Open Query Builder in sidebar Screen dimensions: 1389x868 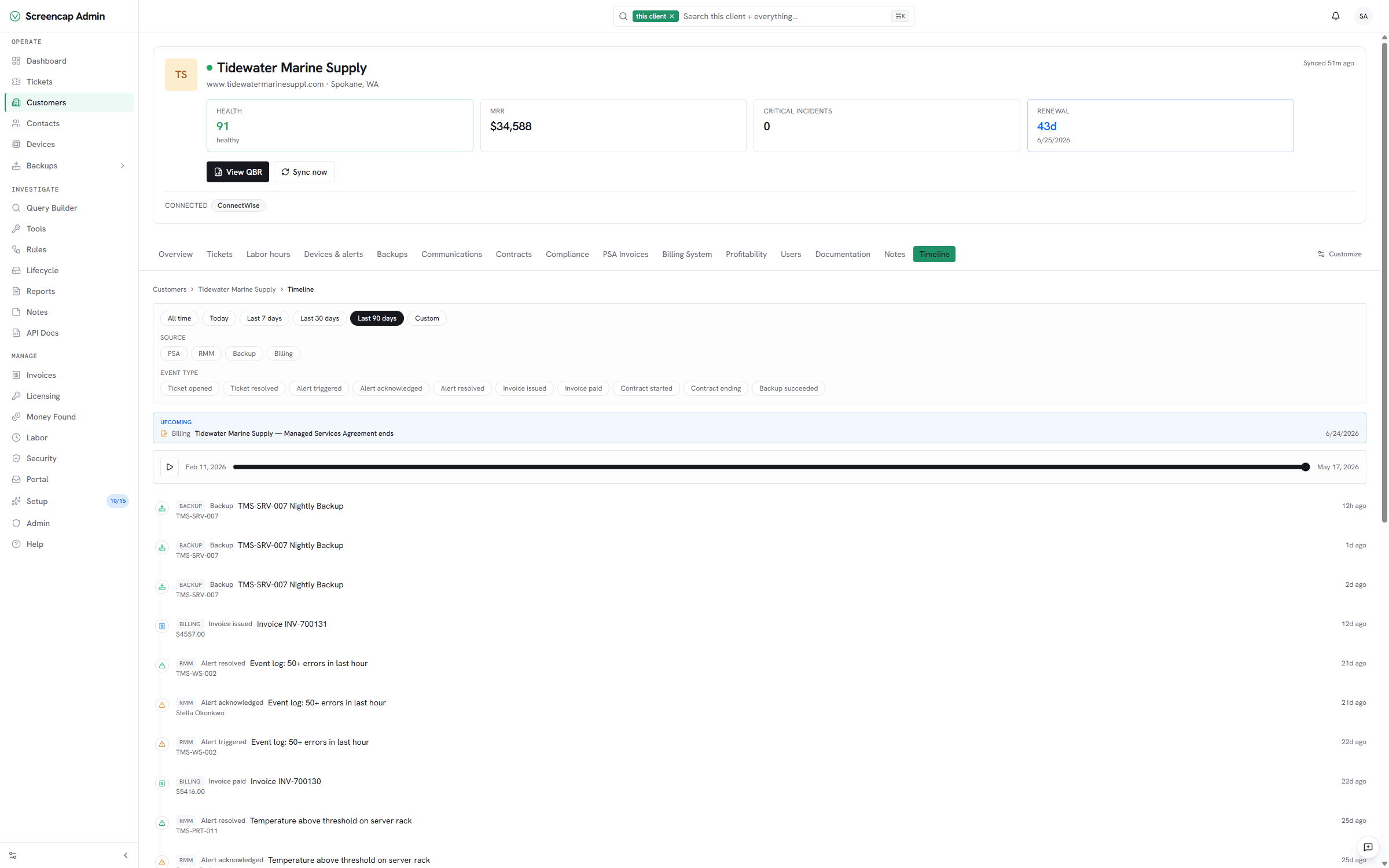point(69,208)
